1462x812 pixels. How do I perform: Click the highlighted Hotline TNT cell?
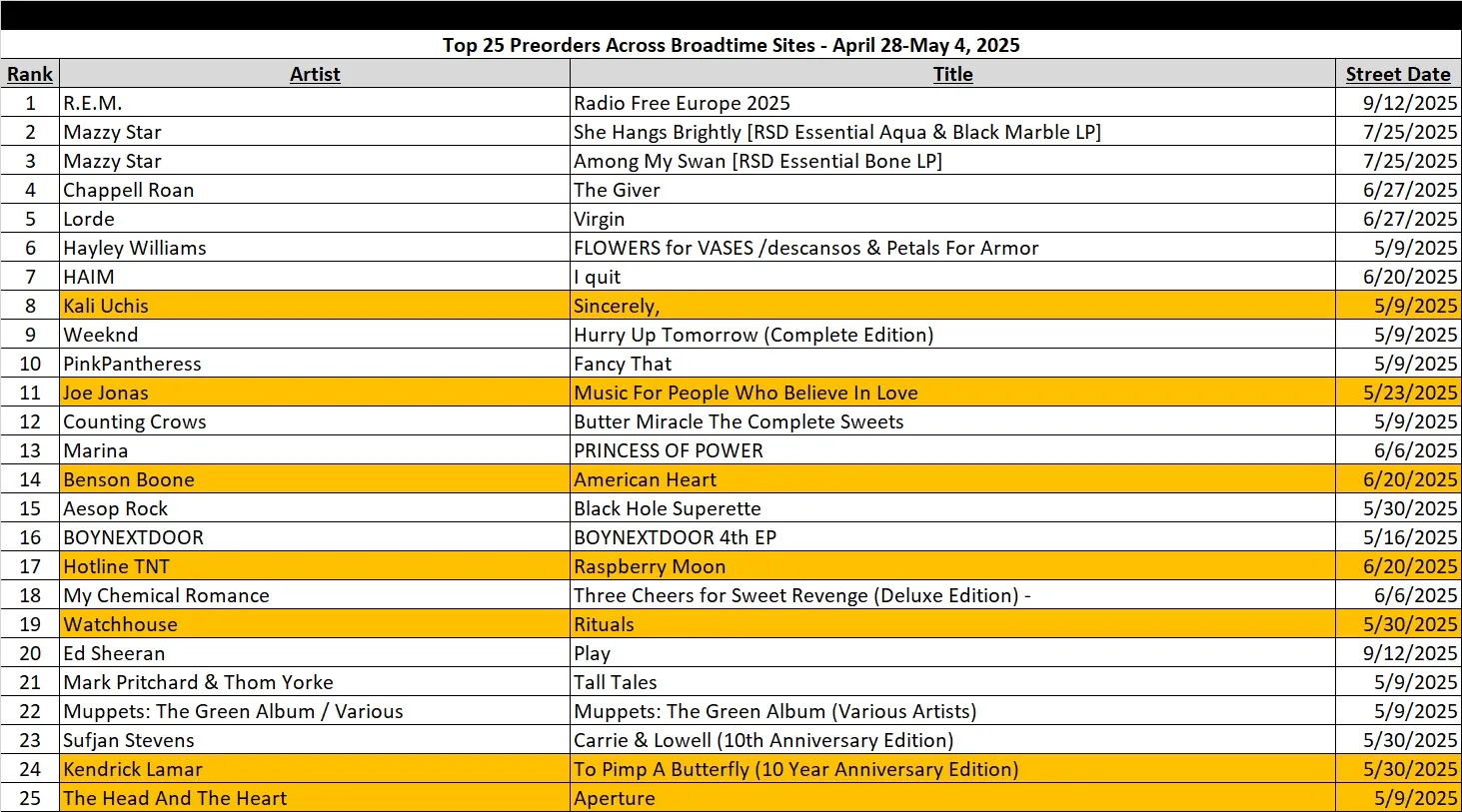coord(315,566)
